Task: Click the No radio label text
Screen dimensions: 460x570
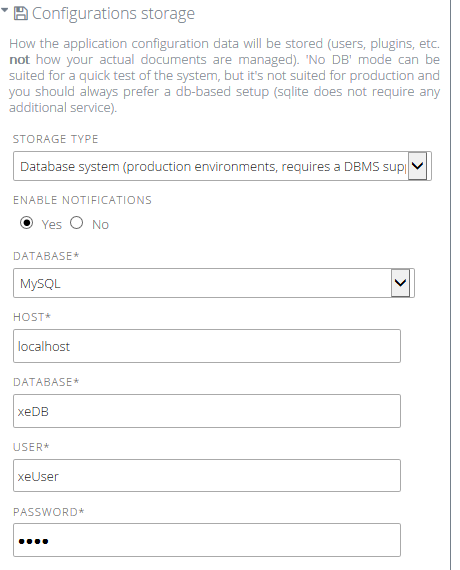Action: coord(100,225)
